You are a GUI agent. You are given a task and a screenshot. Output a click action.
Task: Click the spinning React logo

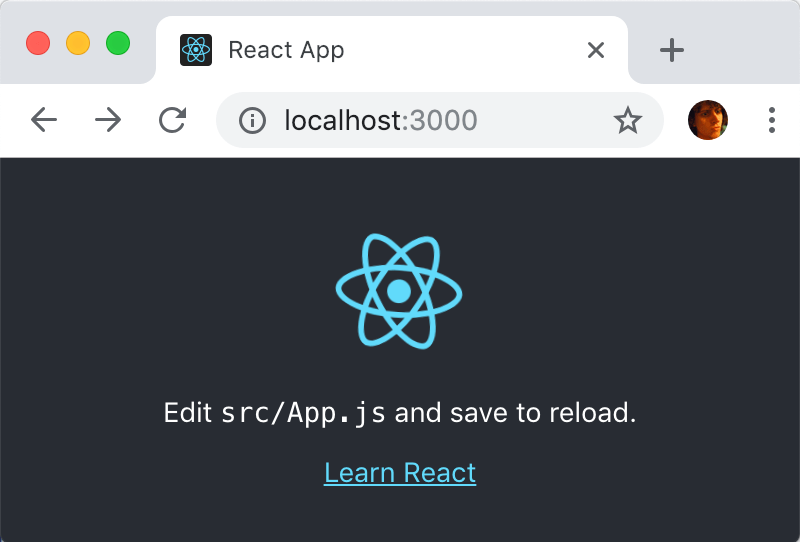click(399, 291)
